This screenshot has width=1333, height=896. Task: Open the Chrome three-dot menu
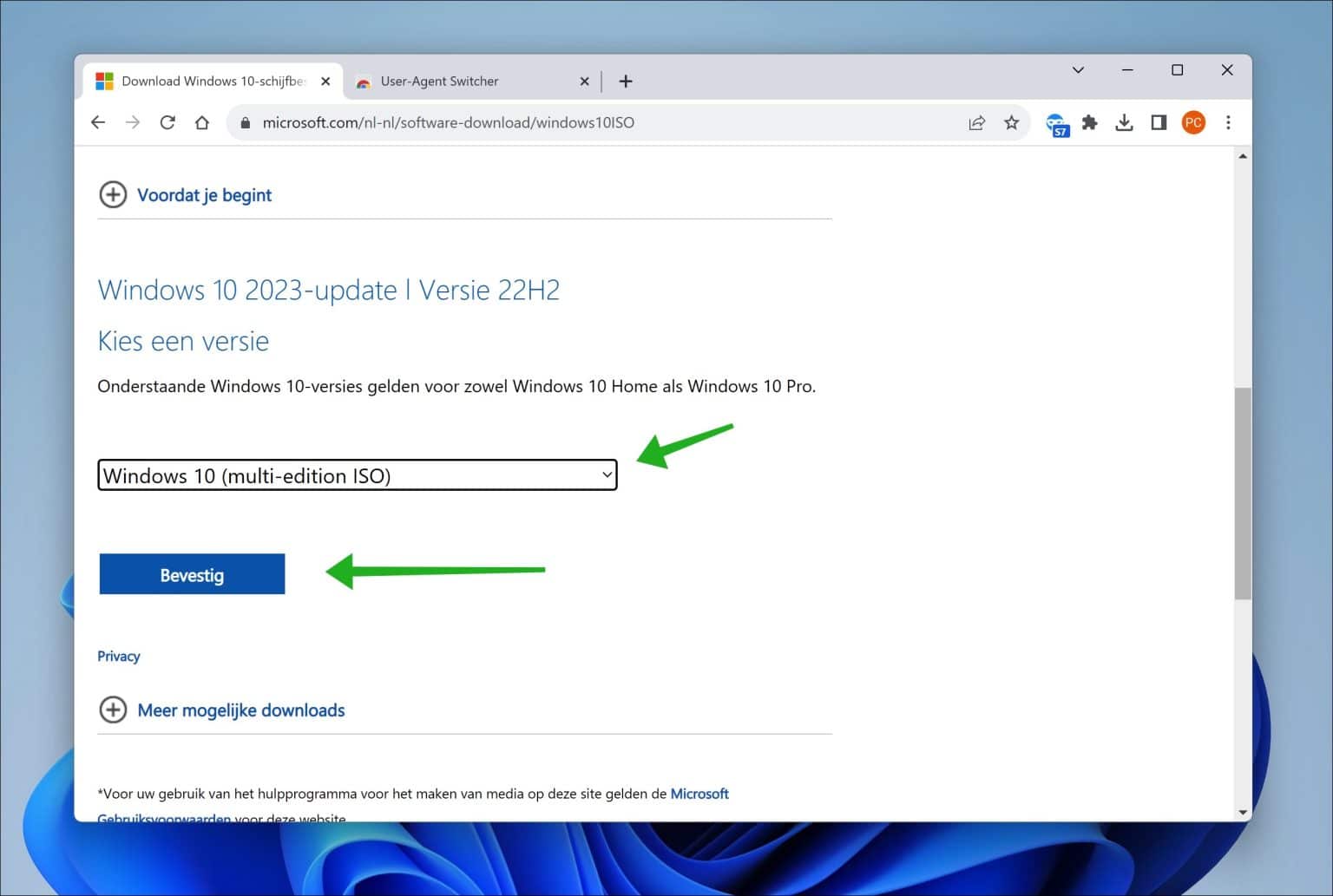(x=1229, y=122)
